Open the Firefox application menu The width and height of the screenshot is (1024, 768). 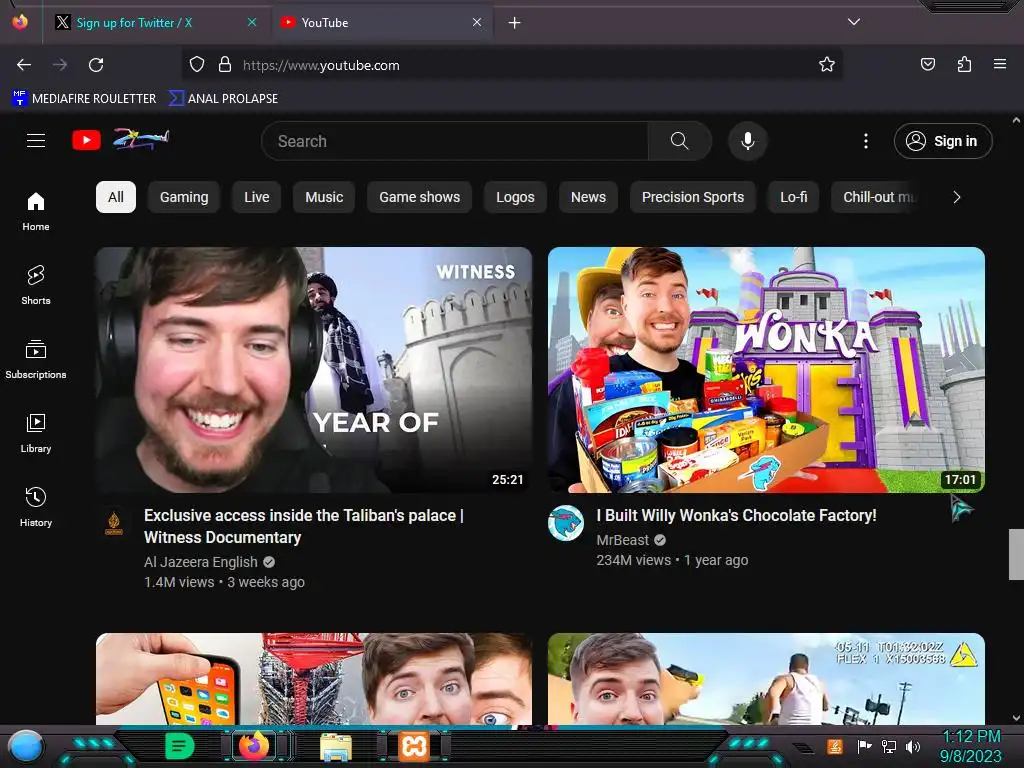click(1000, 65)
